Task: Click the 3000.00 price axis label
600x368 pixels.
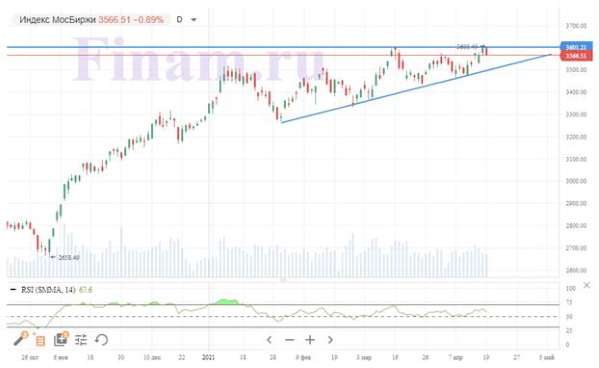Action: tap(576, 181)
